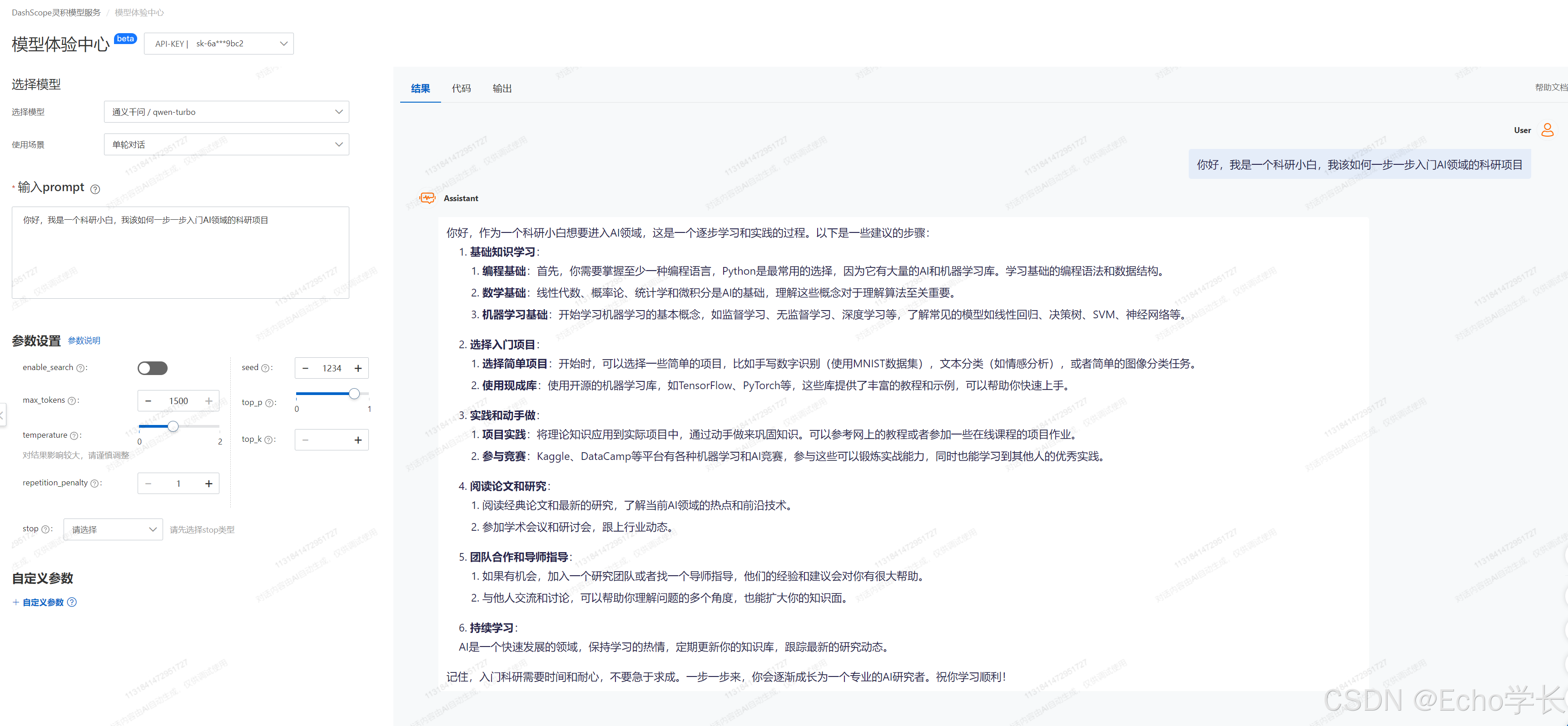Click help icon beside temperature

point(74,436)
